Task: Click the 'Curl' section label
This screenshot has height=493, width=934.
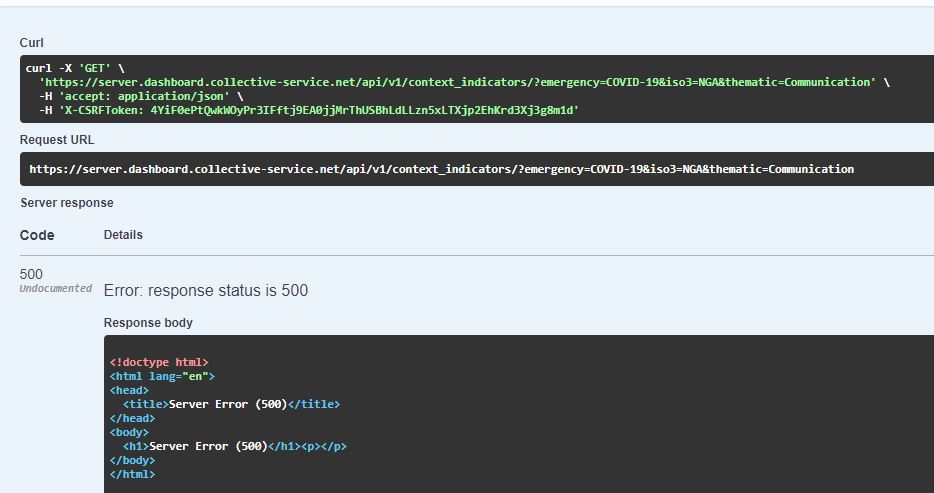Action: (x=32, y=43)
